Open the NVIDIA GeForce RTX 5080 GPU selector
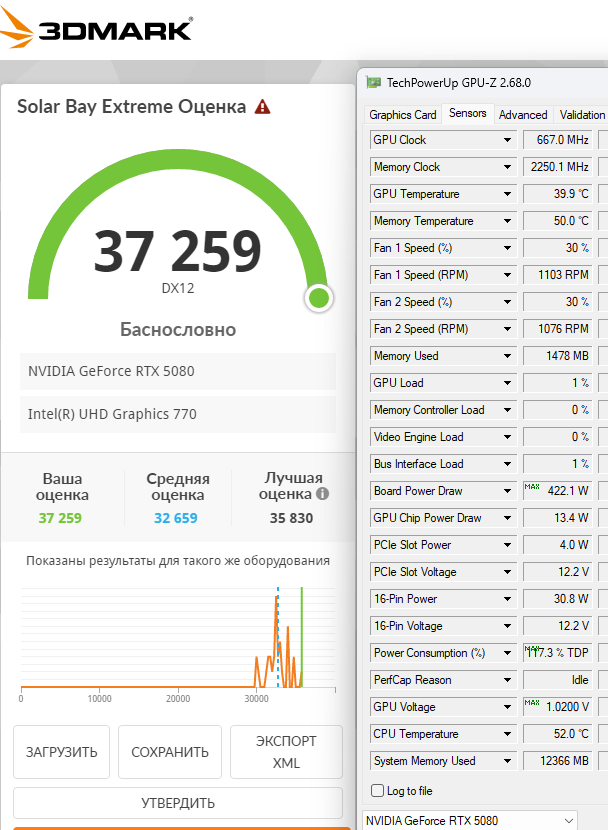This screenshot has width=608, height=830. point(470,820)
